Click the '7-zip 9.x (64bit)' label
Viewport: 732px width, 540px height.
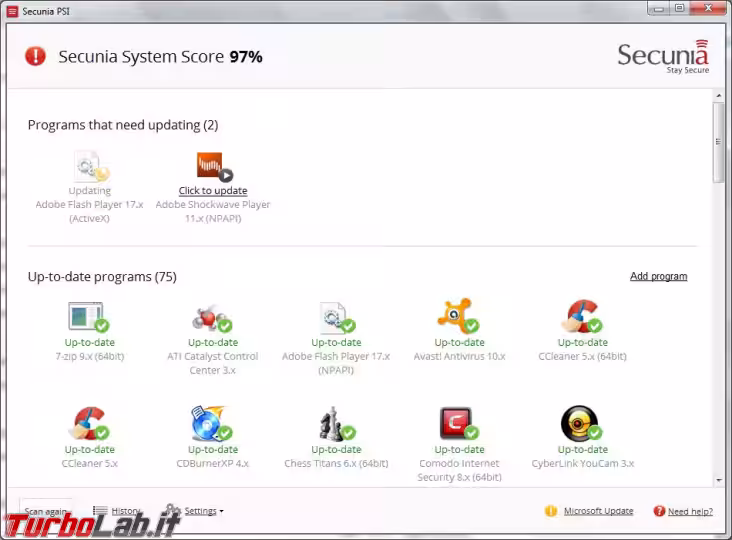pyautogui.click(x=90, y=356)
